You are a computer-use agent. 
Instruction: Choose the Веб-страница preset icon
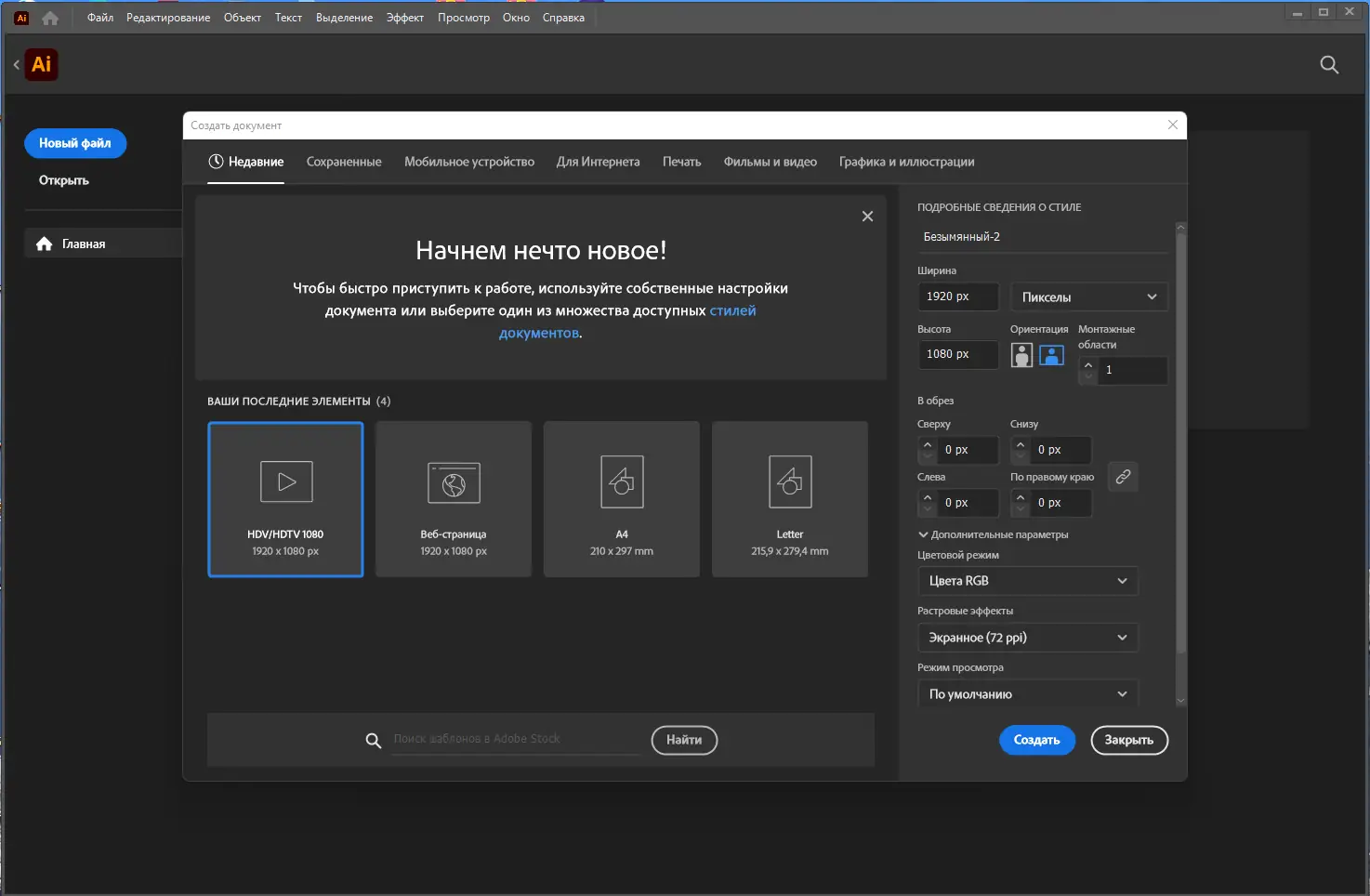click(454, 483)
